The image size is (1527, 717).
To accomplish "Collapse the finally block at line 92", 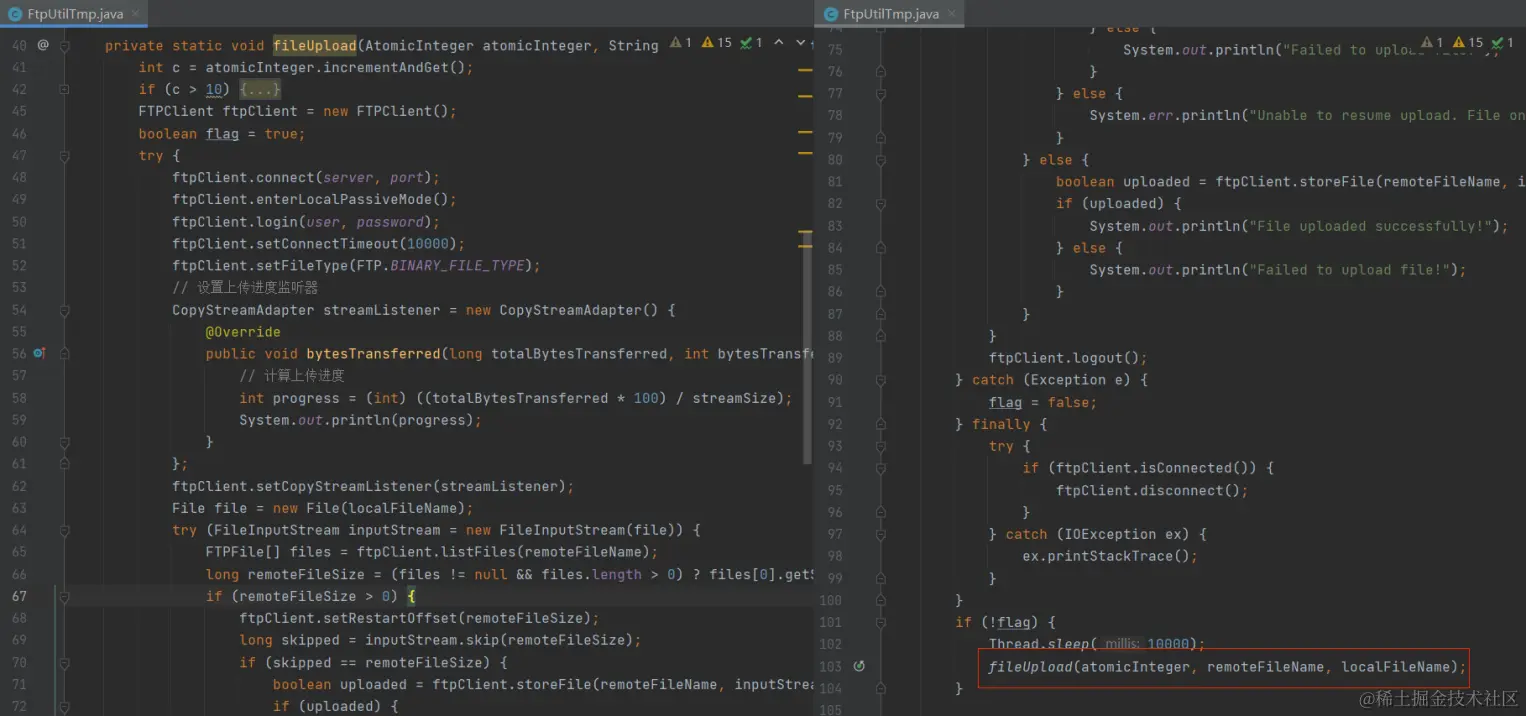I will pyautogui.click(x=881, y=424).
